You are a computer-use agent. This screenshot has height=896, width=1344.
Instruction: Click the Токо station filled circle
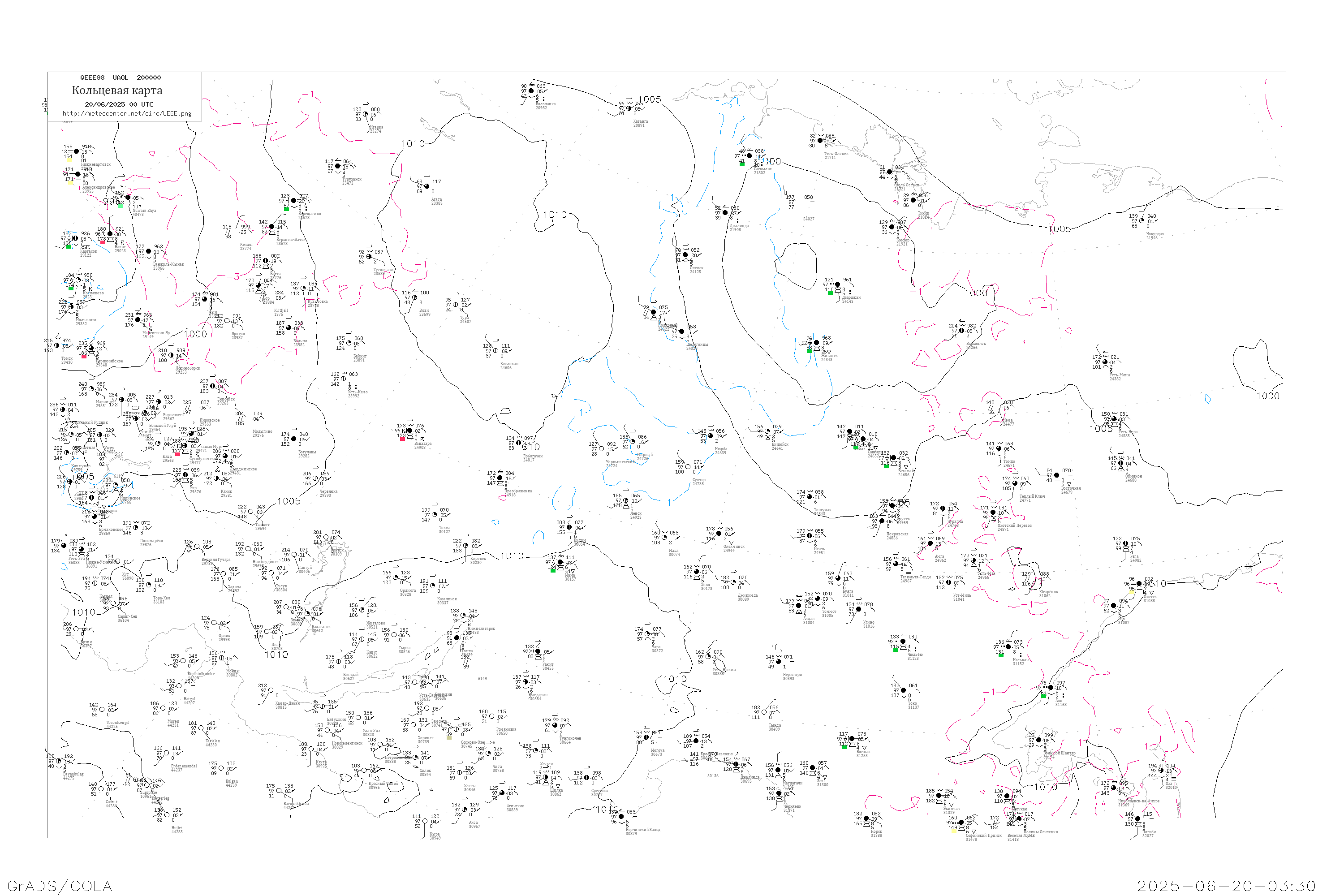tap(904, 690)
